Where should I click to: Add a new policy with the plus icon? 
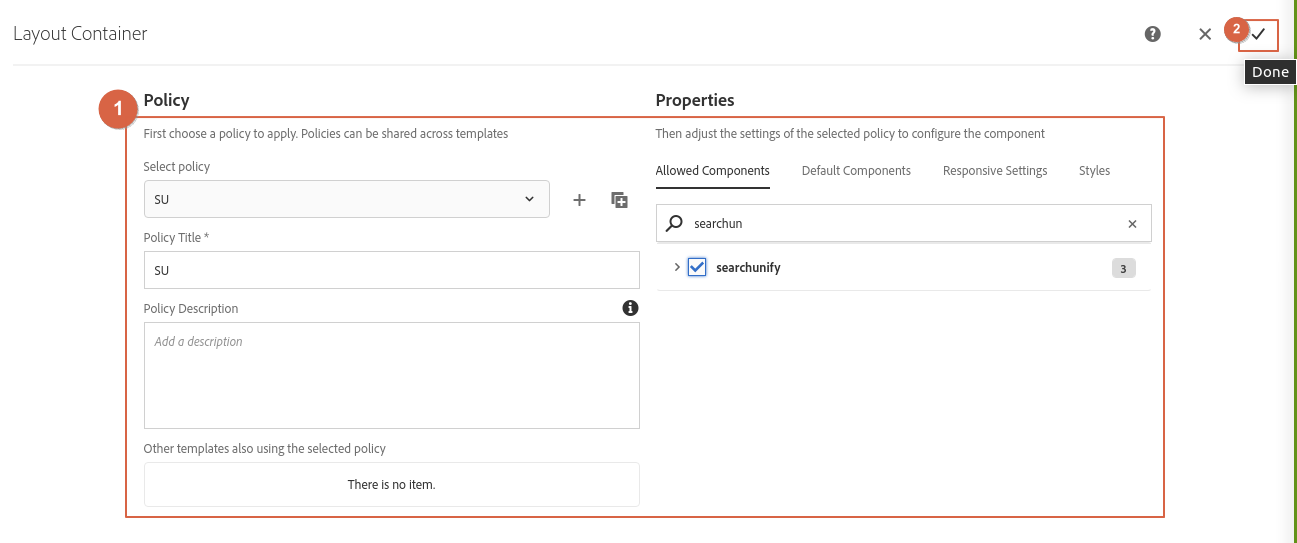click(x=579, y=200)
